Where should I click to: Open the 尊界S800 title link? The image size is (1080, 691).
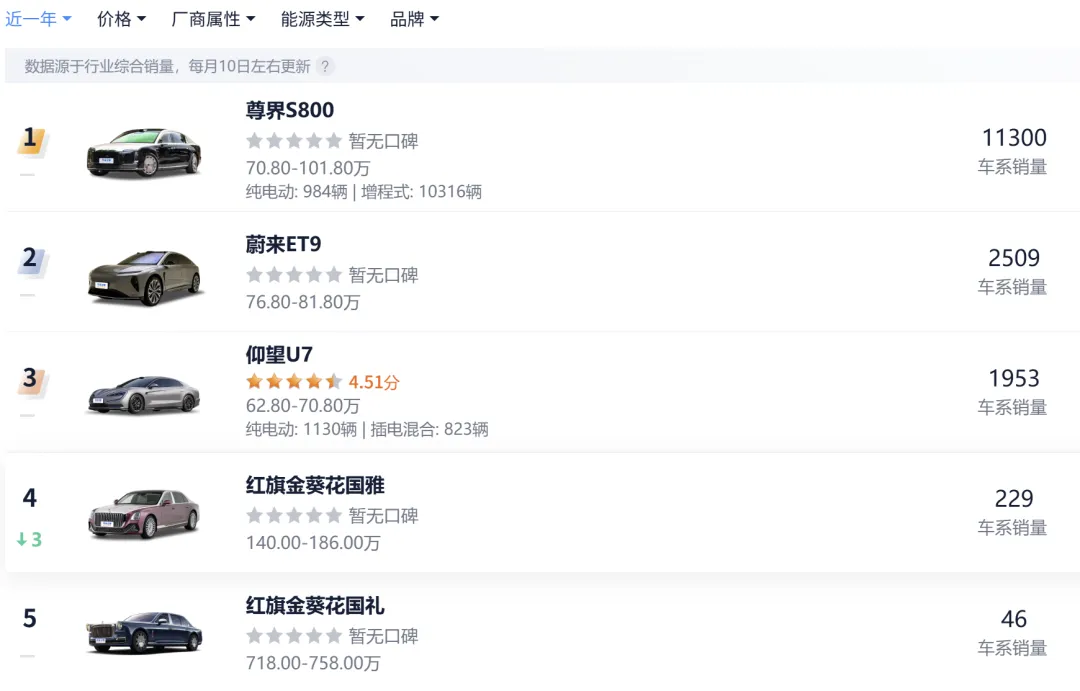290,110
